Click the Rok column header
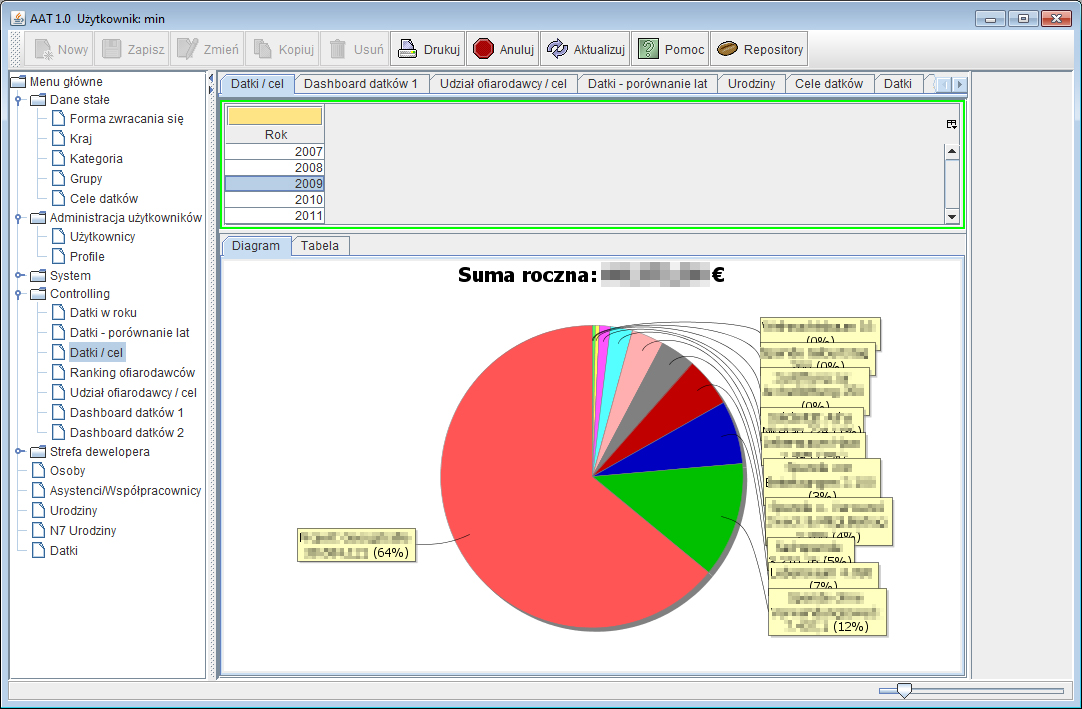 pyautogui.click(x=275, y=135)
